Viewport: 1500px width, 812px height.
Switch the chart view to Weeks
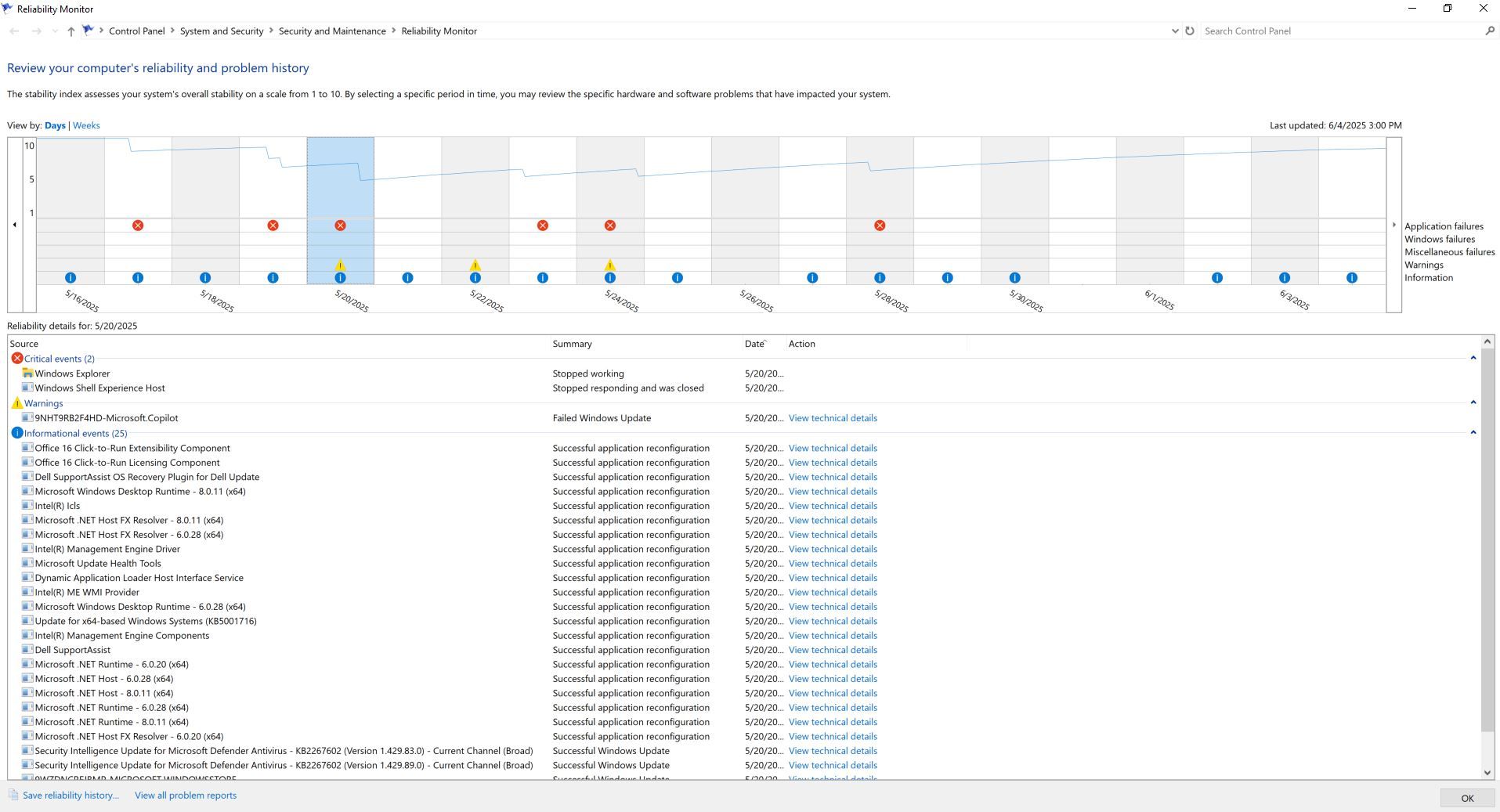(x=86, y=125)
